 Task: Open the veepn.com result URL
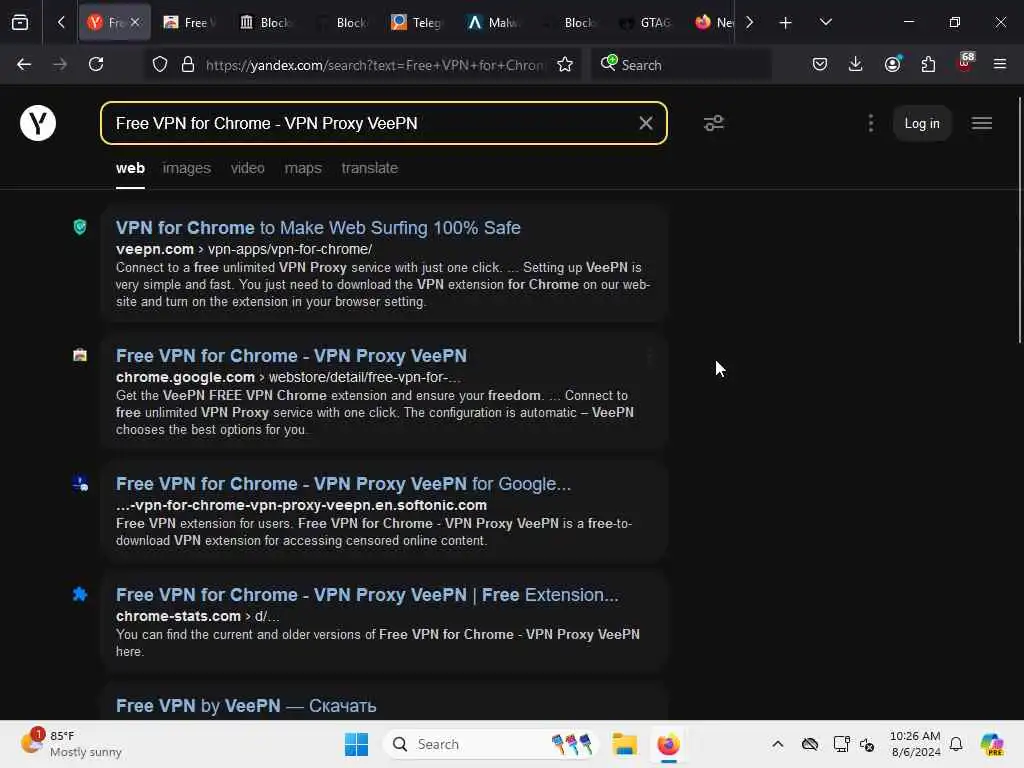[x=244, y=249]
